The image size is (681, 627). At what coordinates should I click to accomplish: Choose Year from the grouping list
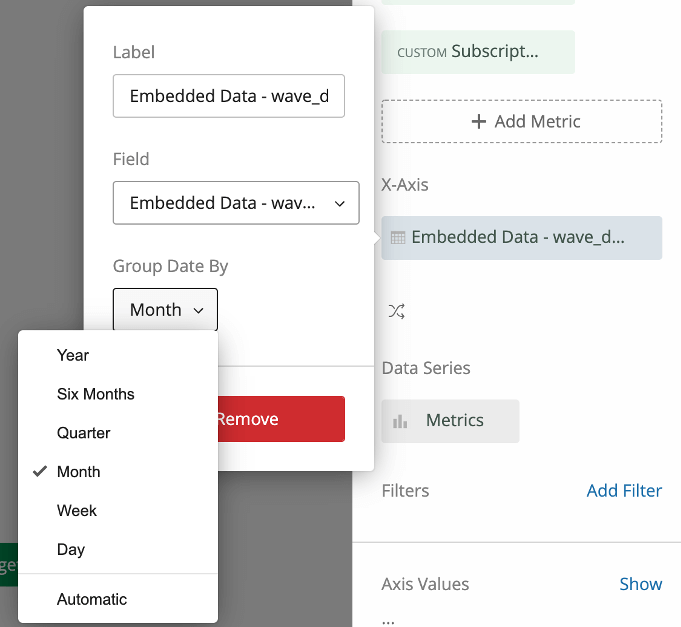pyautogui.click(x=73, y=355)
